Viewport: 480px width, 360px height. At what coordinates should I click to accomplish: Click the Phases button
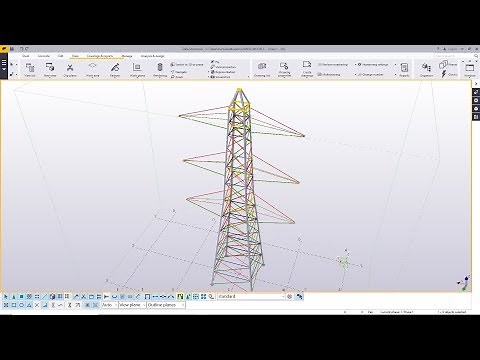449,65
